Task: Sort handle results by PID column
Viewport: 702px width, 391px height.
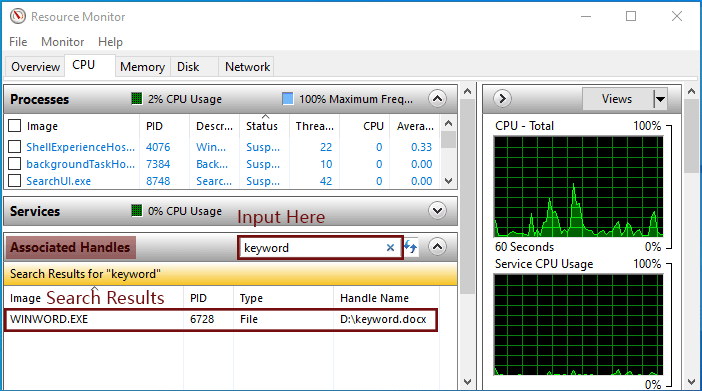Action: pos(208,298)
